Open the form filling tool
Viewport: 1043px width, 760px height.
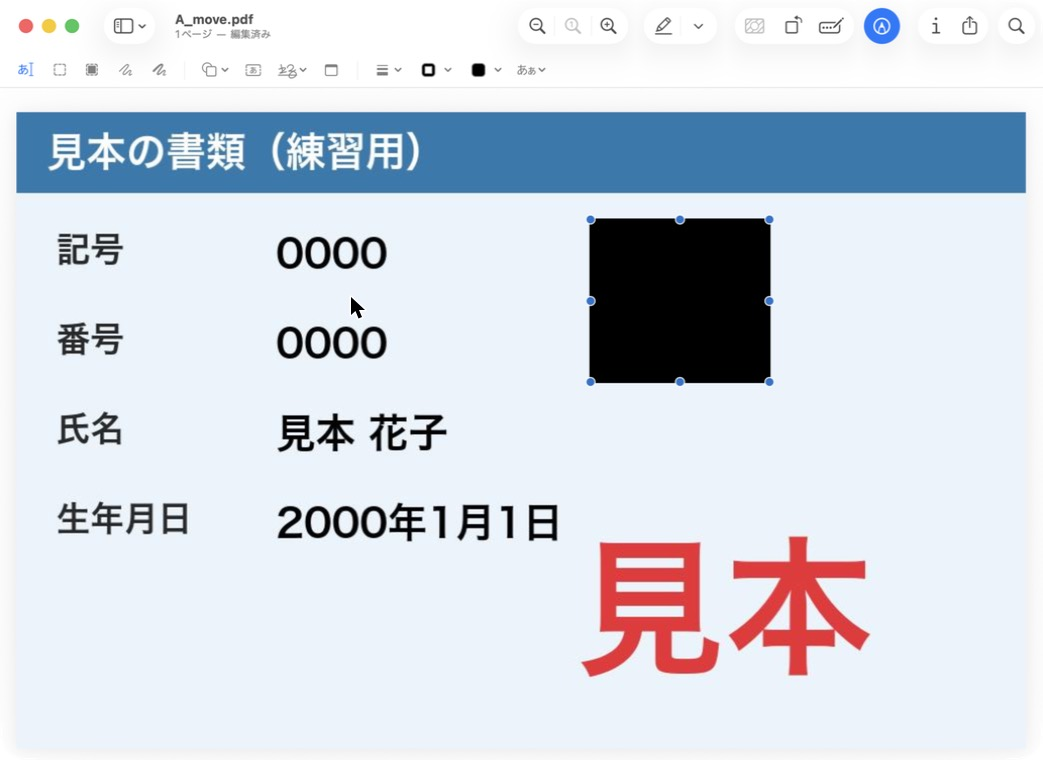[831, 26]
